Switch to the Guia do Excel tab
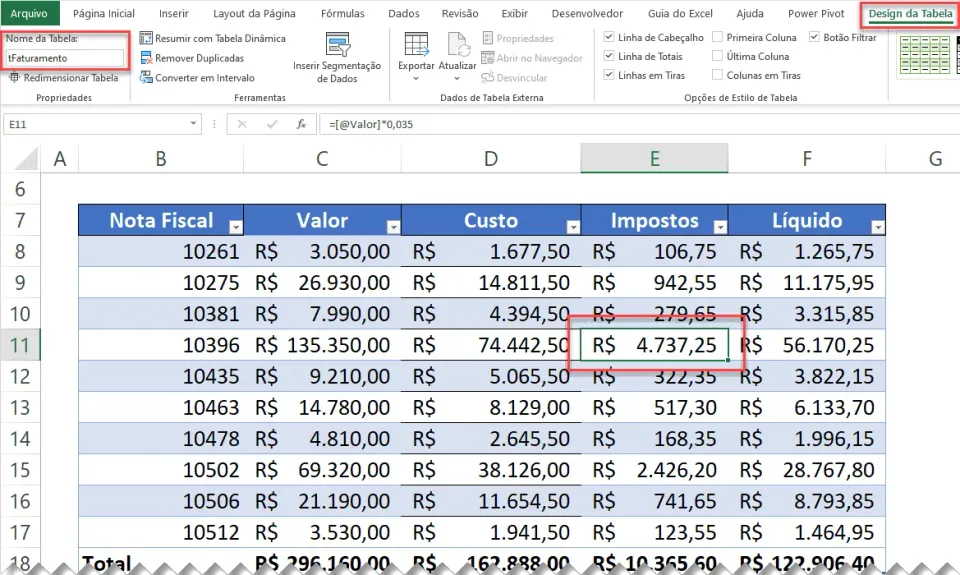Screen dimensions: 960x575 [680, 13]
